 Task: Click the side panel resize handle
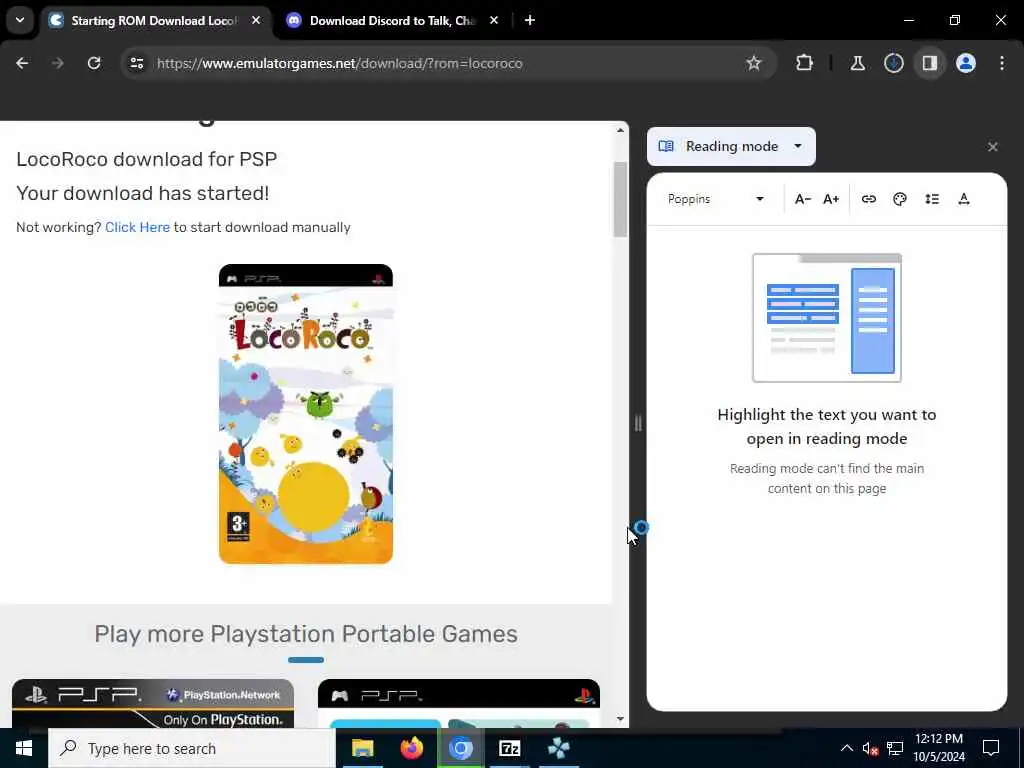pos(638,423)
